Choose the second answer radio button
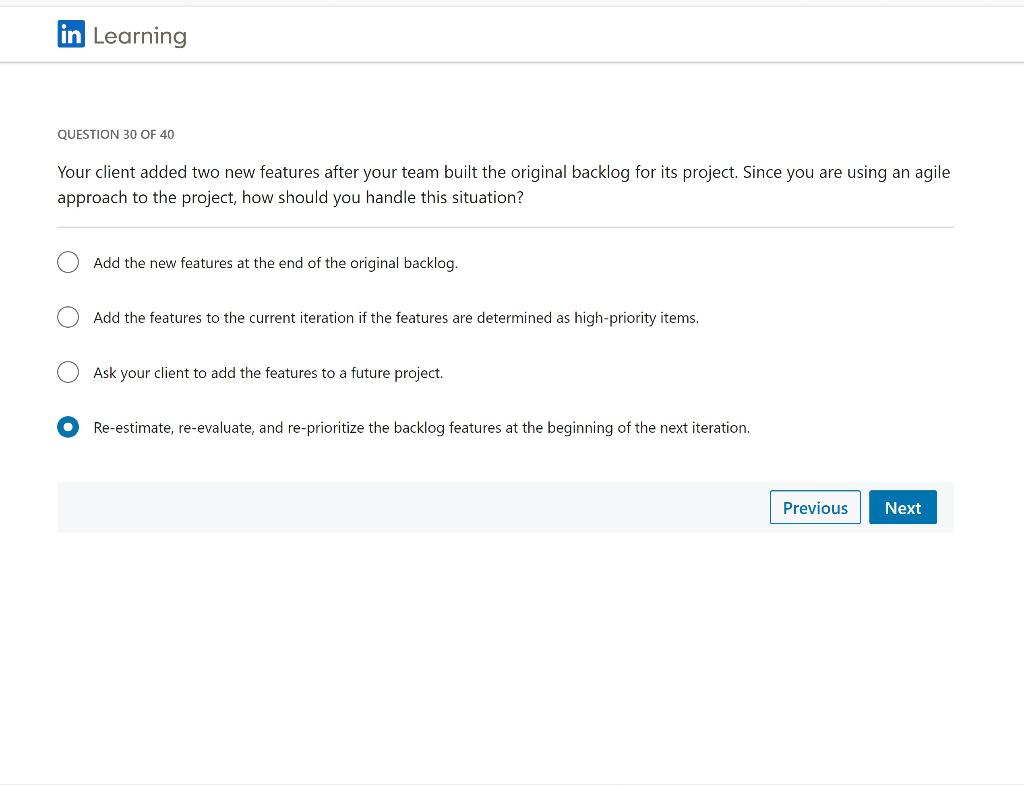The width and height of the screenshot is (1024, 785). point(68,317)
